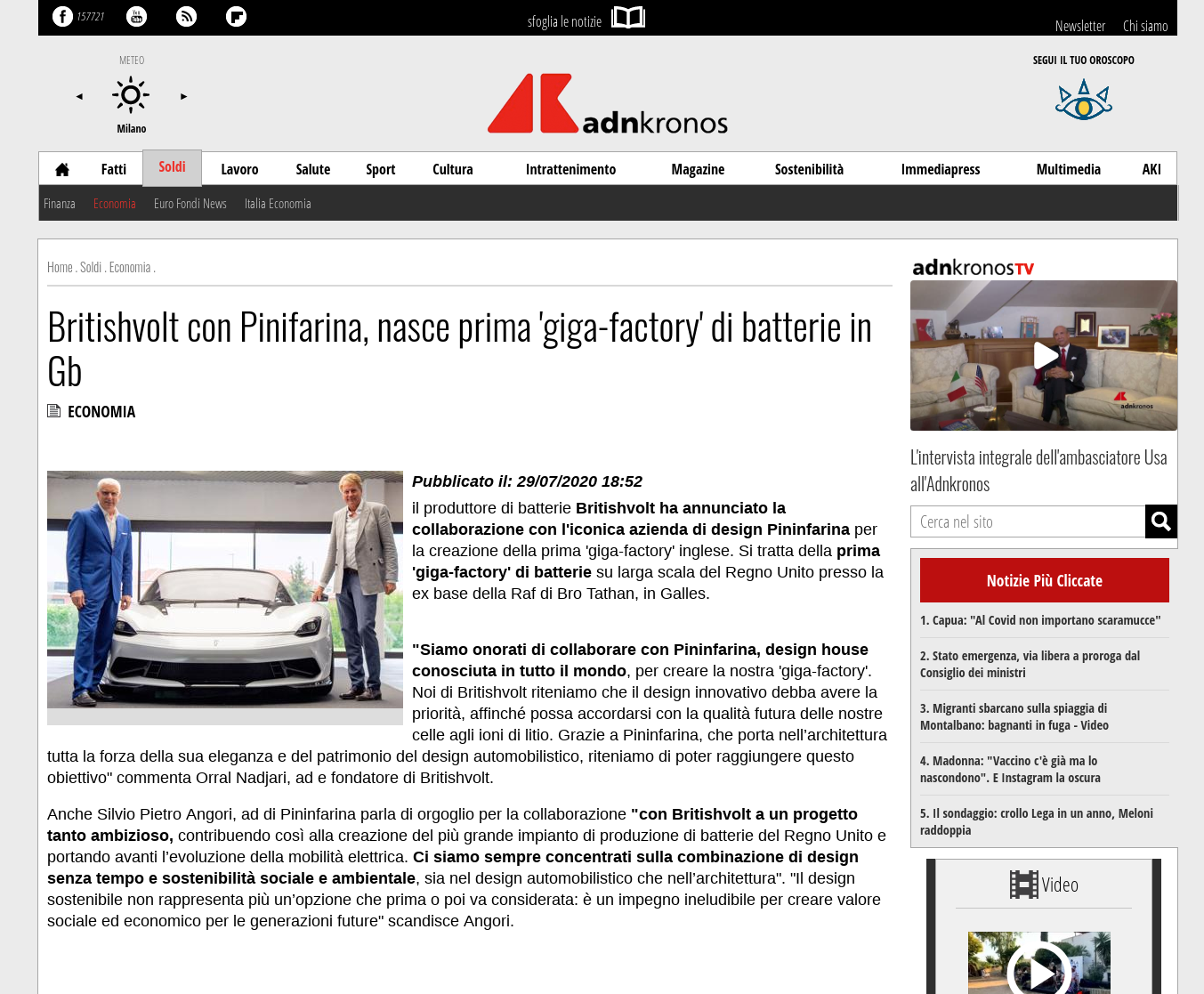Open sondaggio crollo Lega news

[1037, 821]
